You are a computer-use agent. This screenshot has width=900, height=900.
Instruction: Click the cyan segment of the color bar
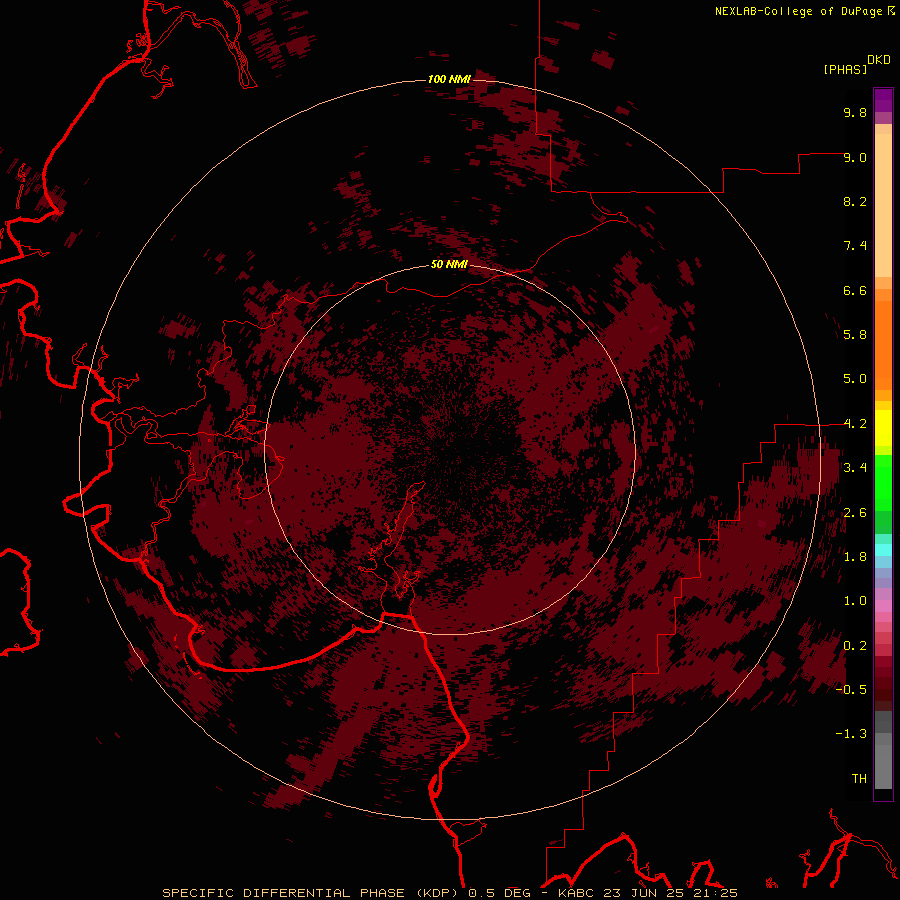(883, 550)
